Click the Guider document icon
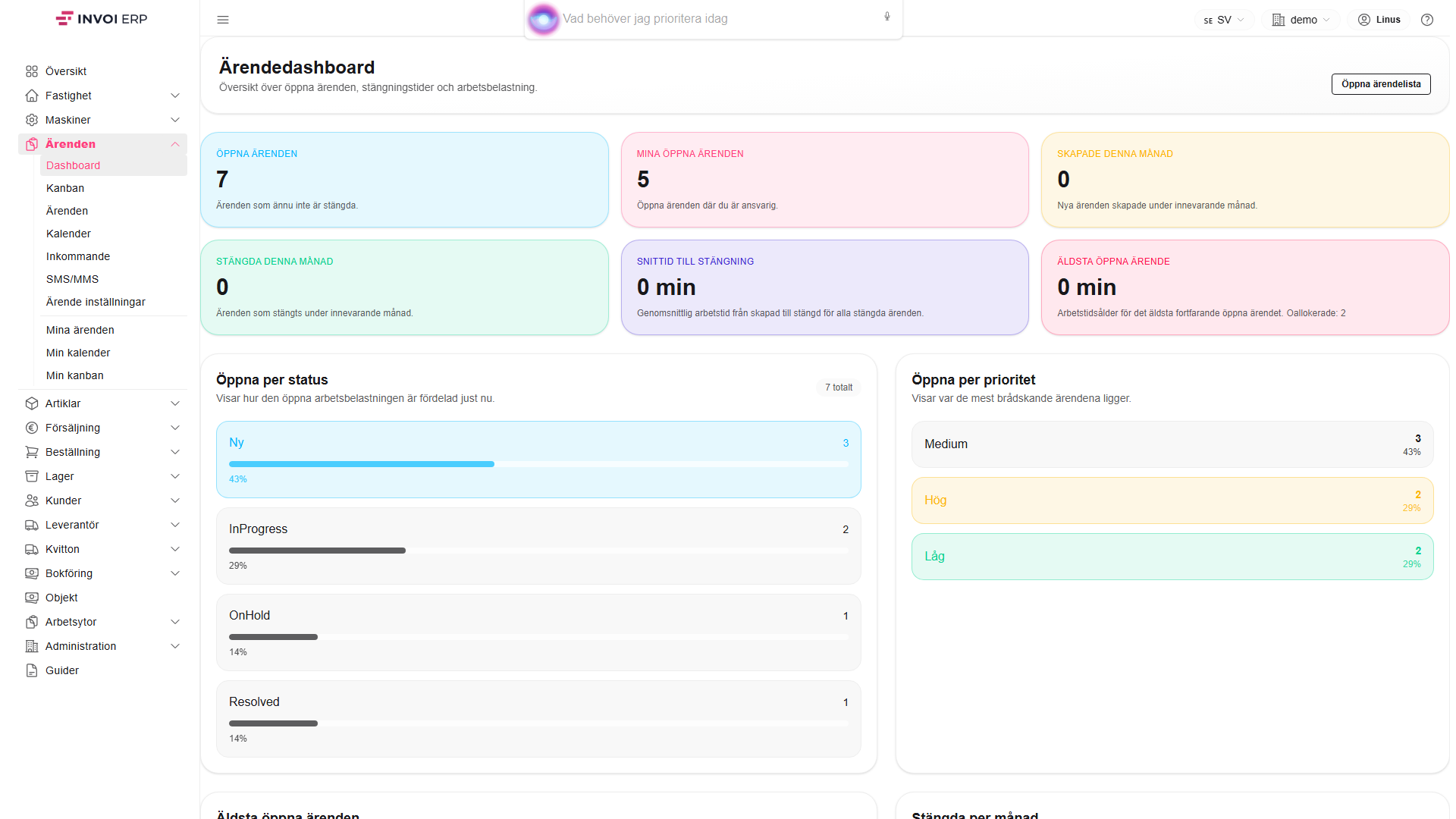 pyautogui.click(x=32, y=670)
